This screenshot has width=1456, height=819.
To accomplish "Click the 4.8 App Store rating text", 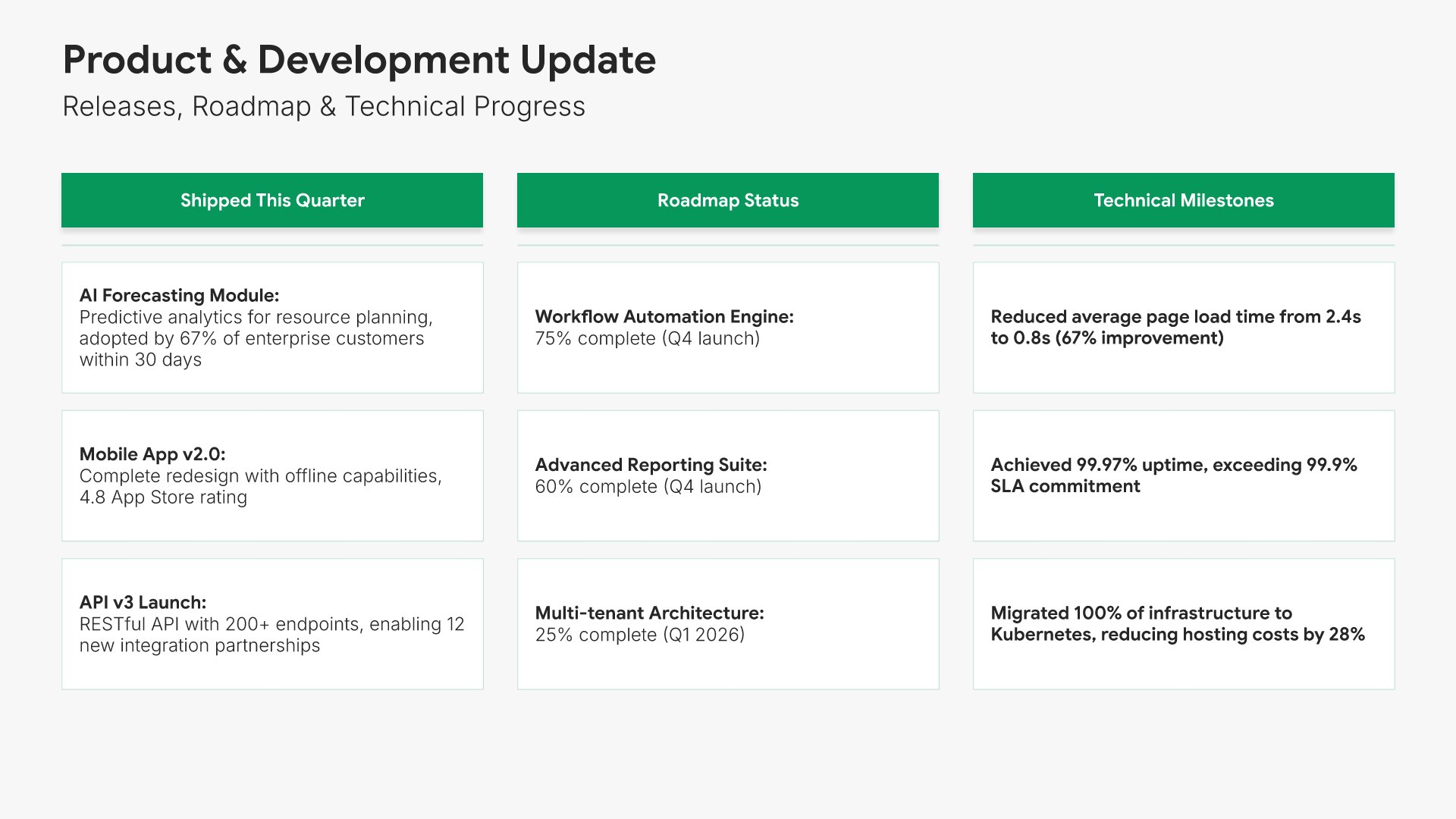I will (163, 497).
